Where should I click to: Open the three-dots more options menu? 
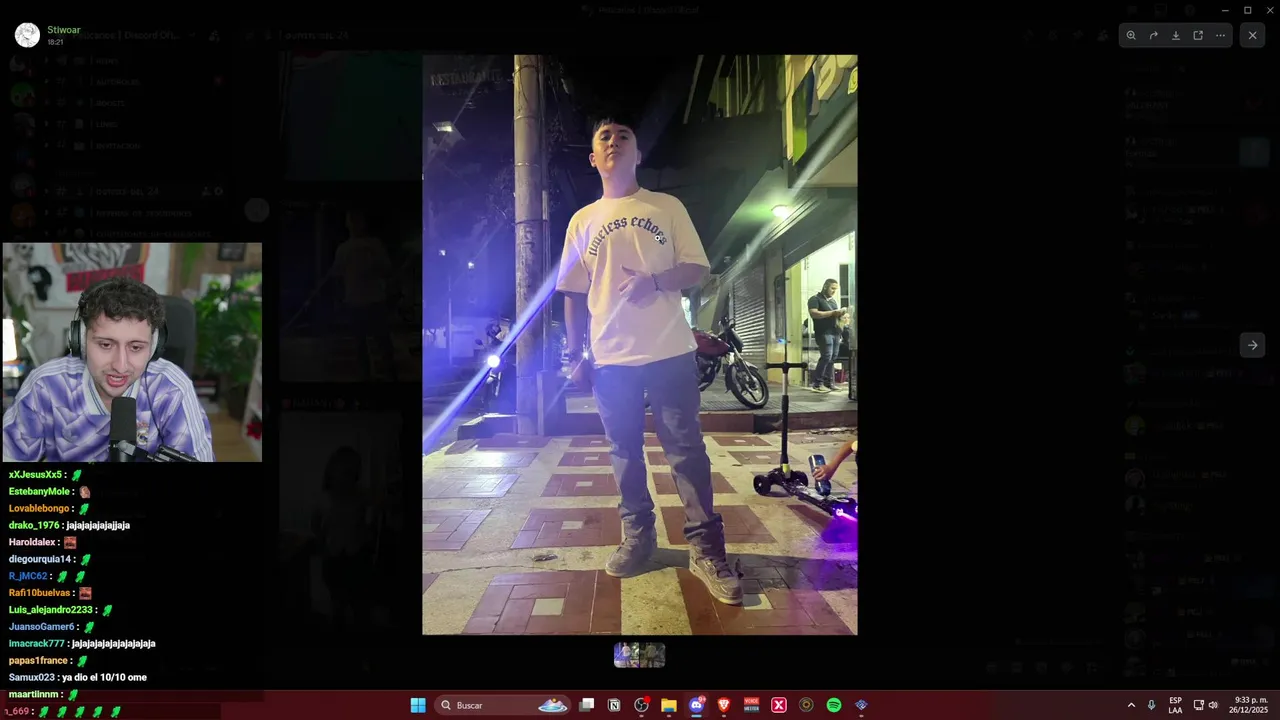pyautogui.click(x=1220, y=35)
